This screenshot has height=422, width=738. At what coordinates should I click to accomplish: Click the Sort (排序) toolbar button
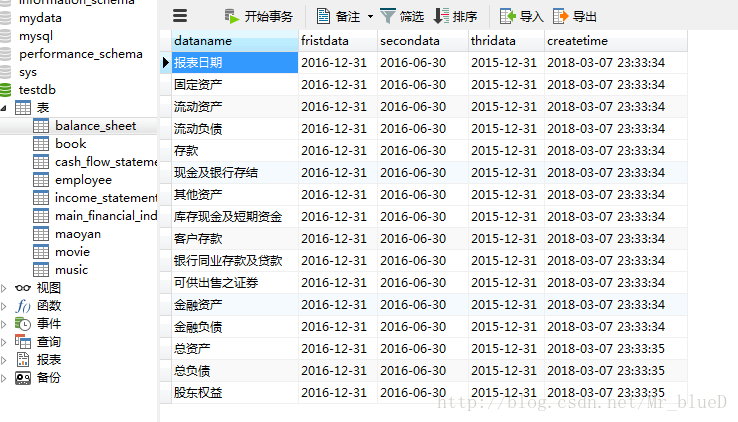[x=455, y=16]
